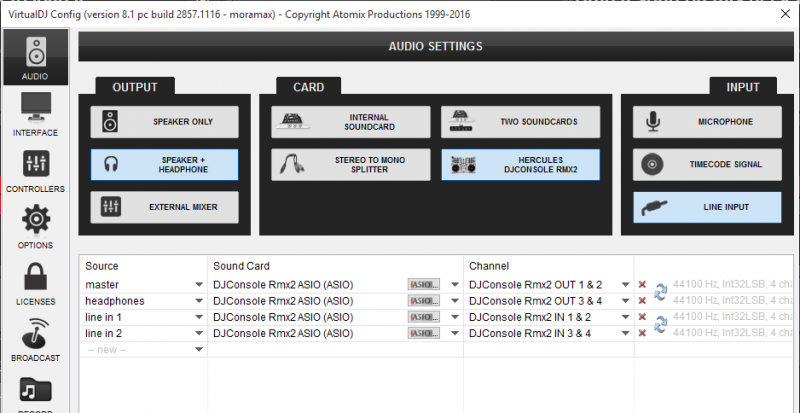Click the headphone icon in Speaker + Headphone
This screenshot has height=413, width=800.
(x=110, y=164)
